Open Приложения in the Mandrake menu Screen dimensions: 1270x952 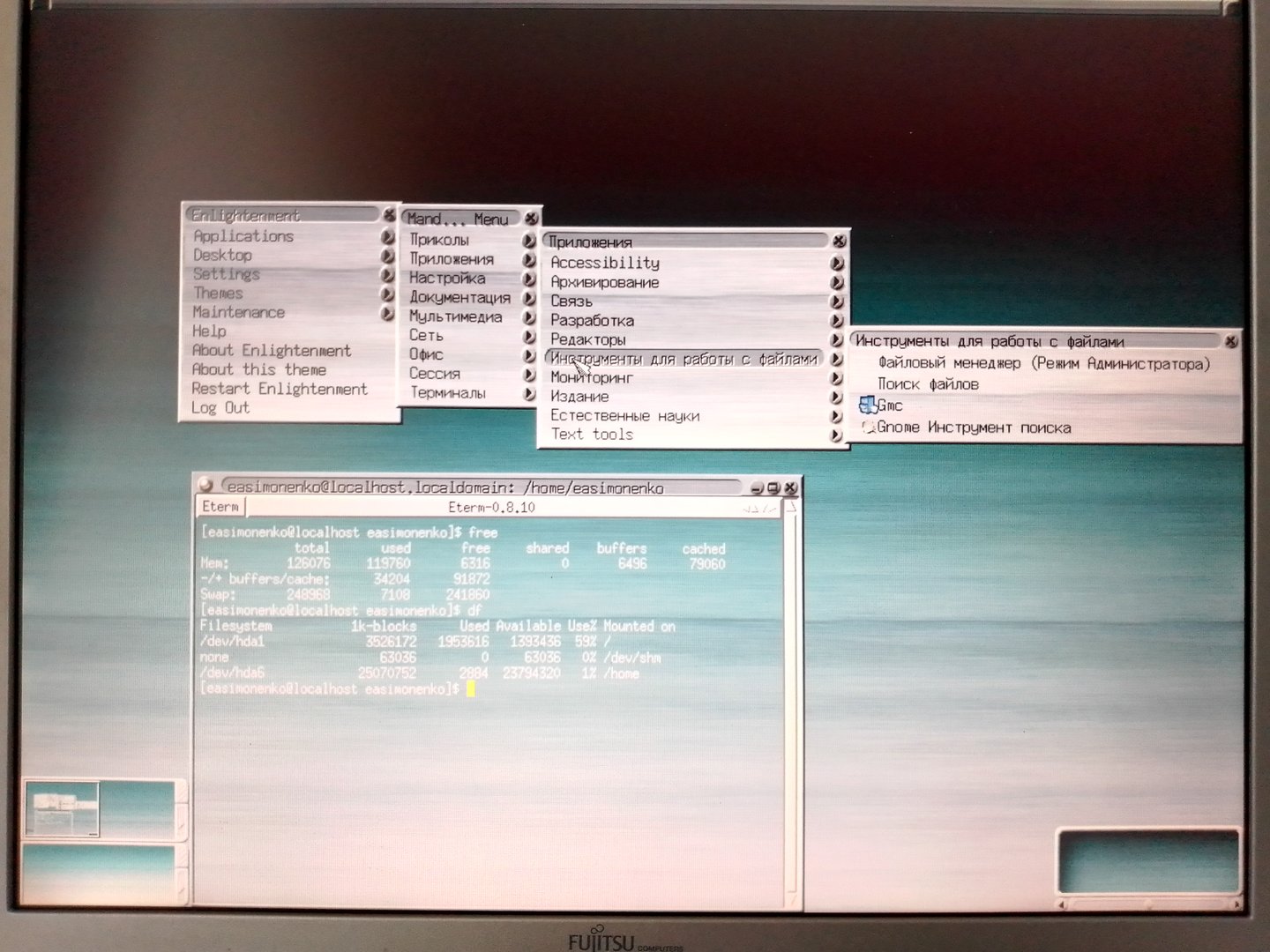452,259
